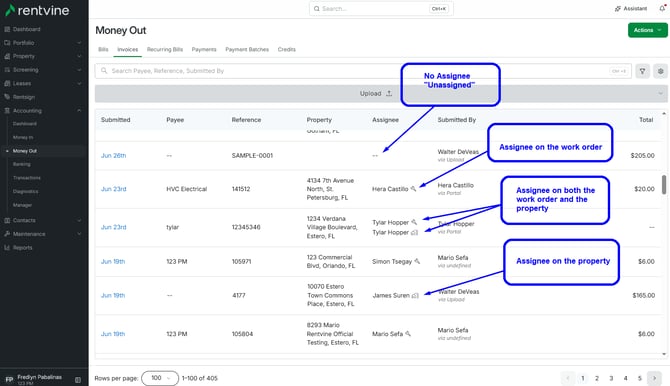Open Diagnostics under Accounting
Screen dimensions: 670x386
[x=25, y=192]
